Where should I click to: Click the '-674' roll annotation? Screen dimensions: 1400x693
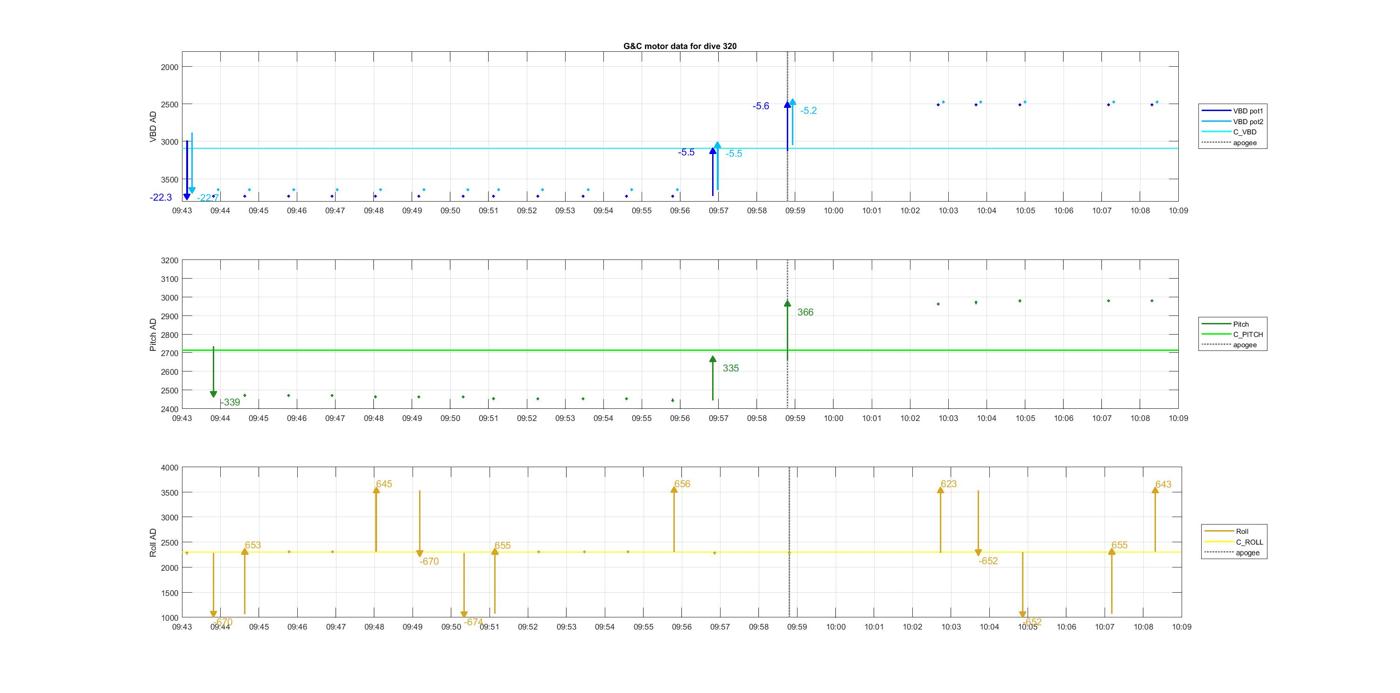pos(473,622)
